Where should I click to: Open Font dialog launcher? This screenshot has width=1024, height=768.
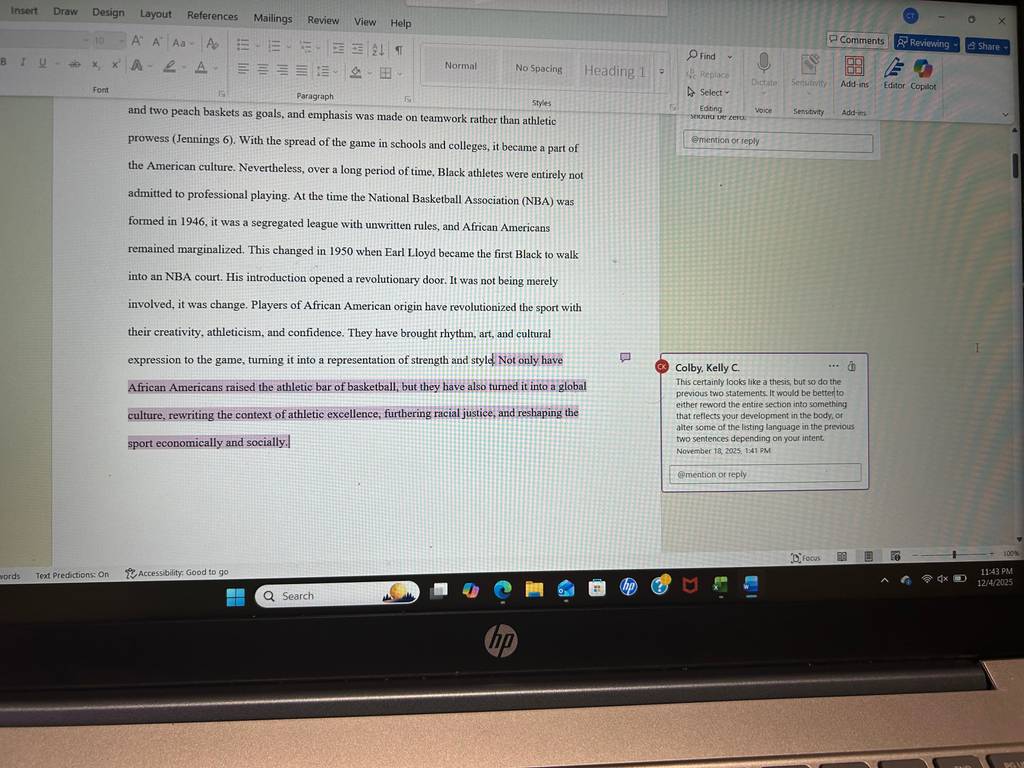click(x=221, y=93)
